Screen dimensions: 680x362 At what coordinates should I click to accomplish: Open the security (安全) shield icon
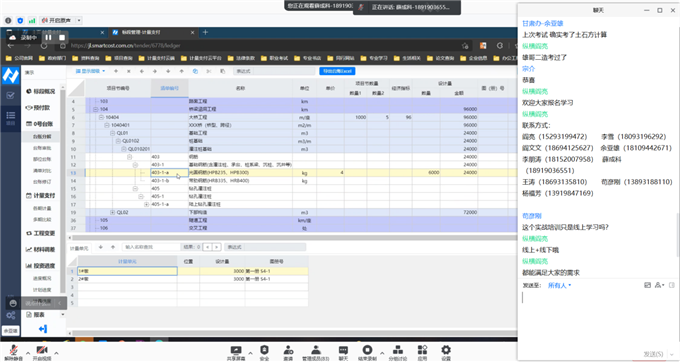click(x=264, y=352)
